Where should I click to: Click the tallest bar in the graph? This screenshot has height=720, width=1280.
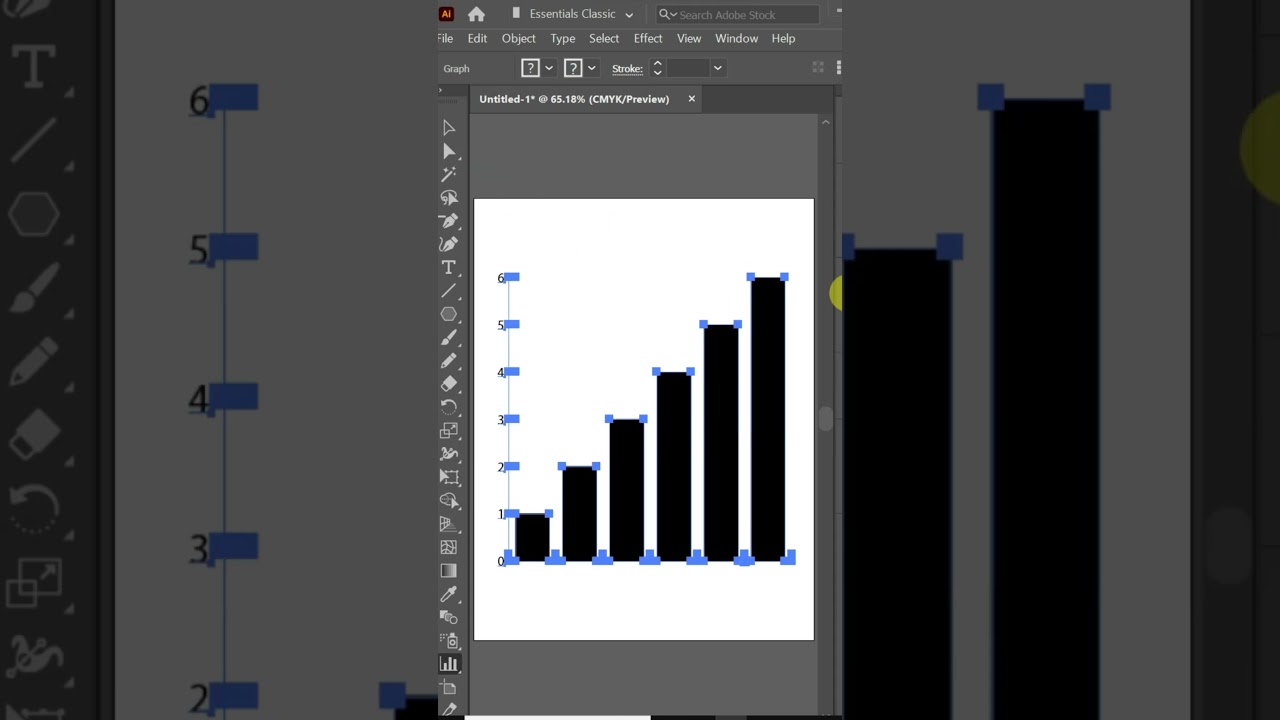click(x=768, y=419)
